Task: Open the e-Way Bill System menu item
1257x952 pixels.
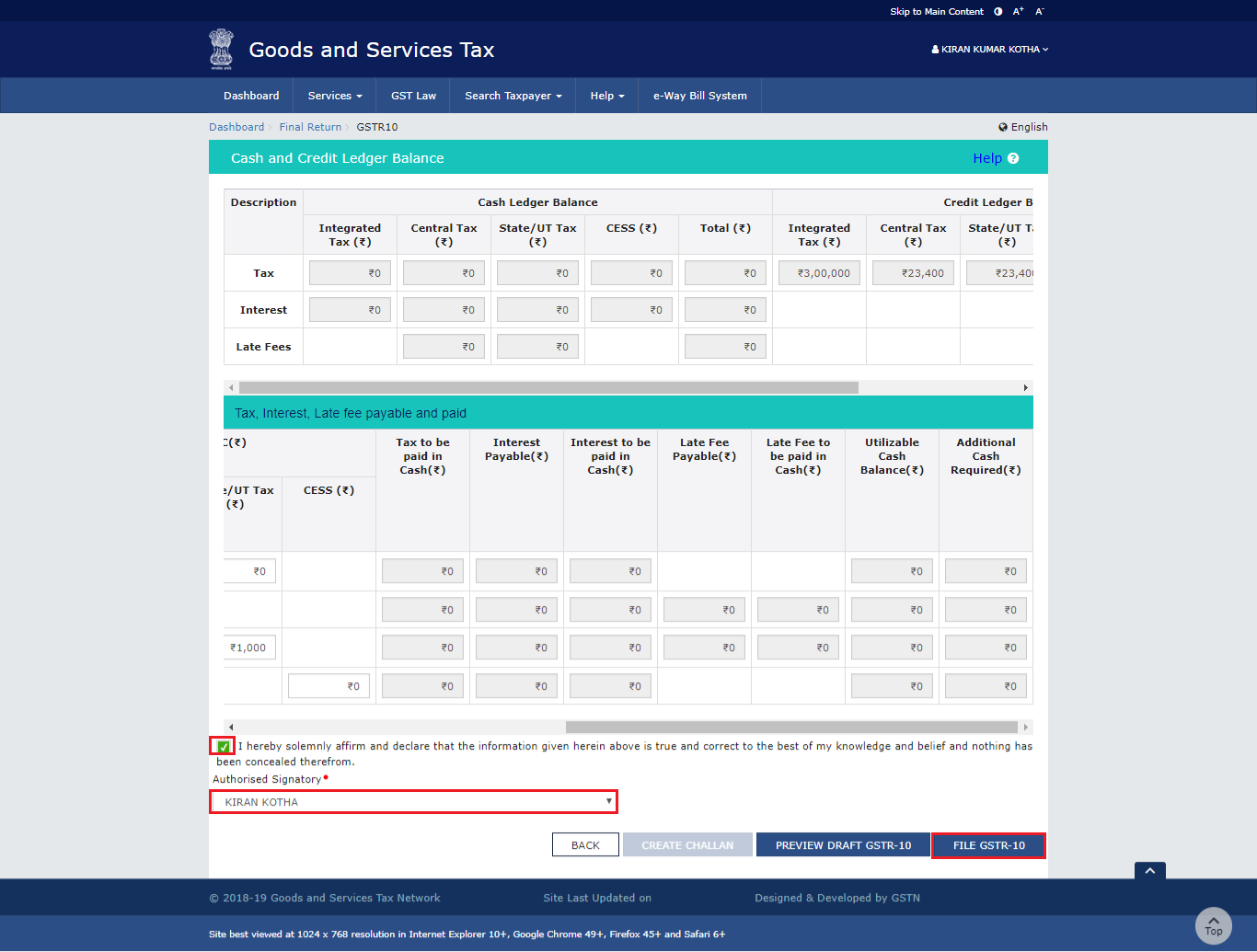Action: [x=699, y=95]
